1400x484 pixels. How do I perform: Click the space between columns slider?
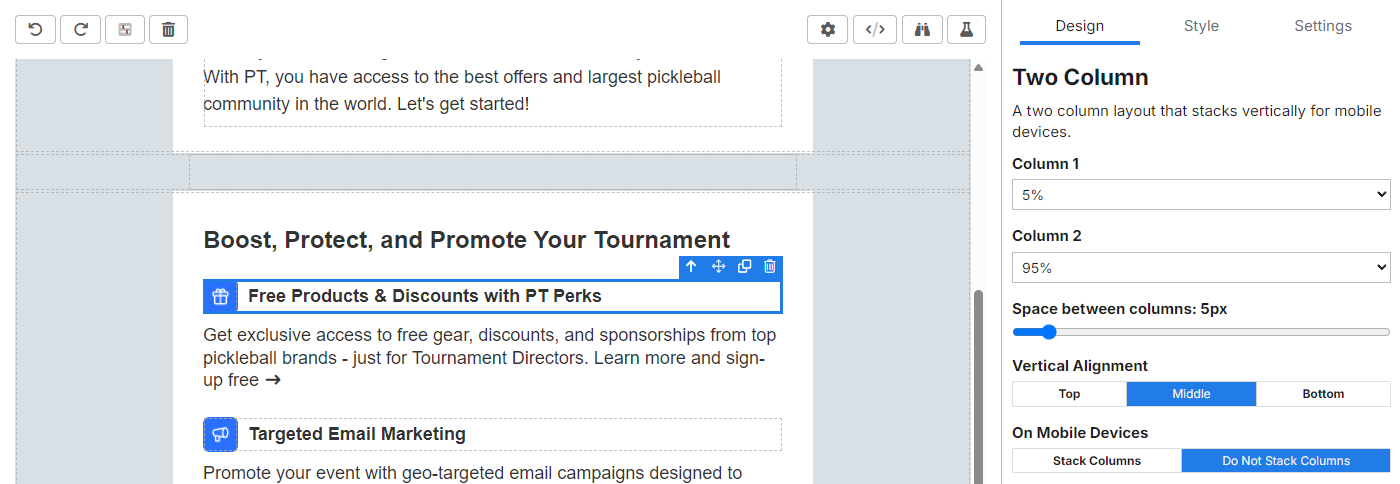pos(1201,332)
